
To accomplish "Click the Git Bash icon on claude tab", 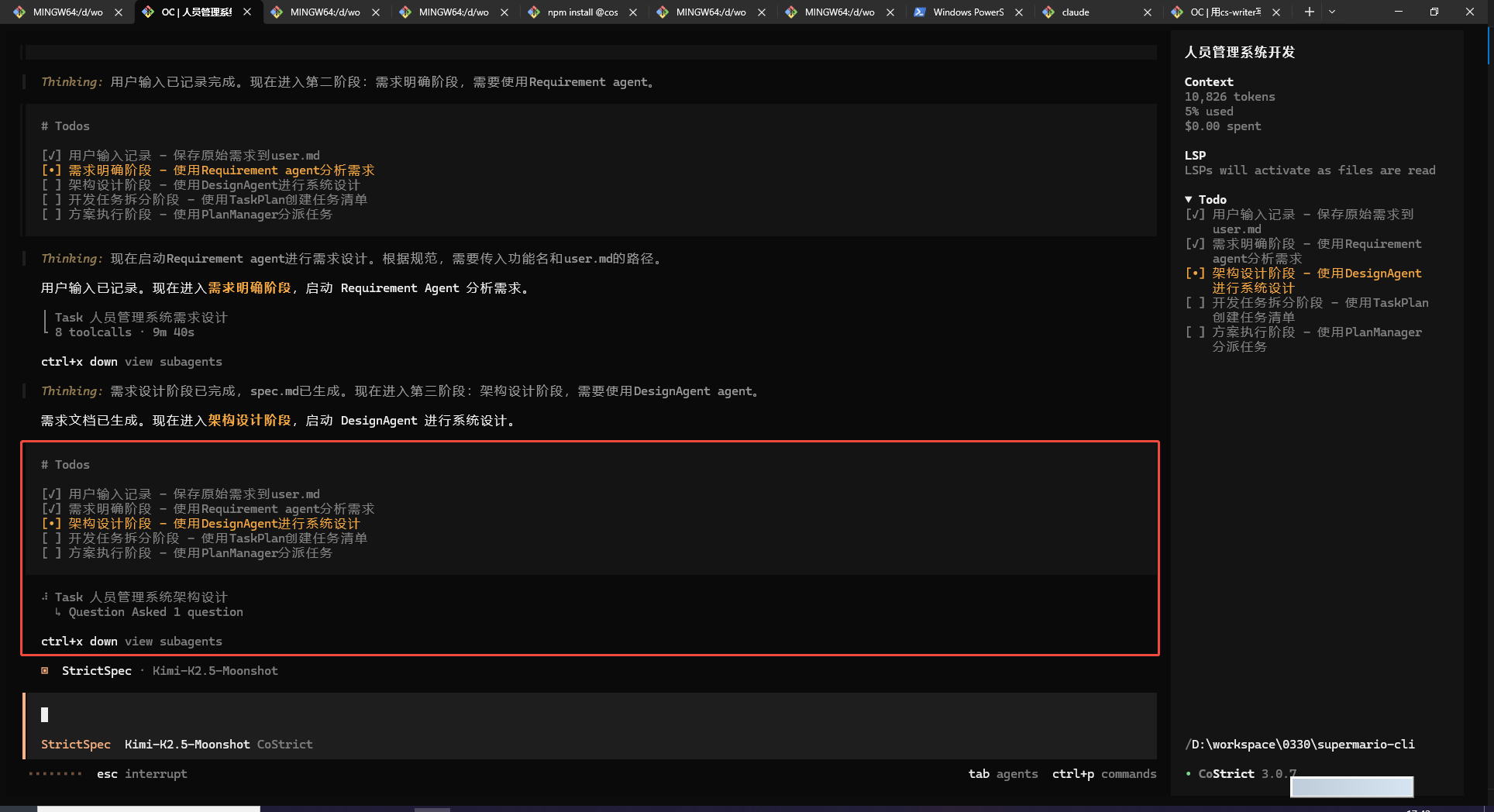I will [1048, 12].
